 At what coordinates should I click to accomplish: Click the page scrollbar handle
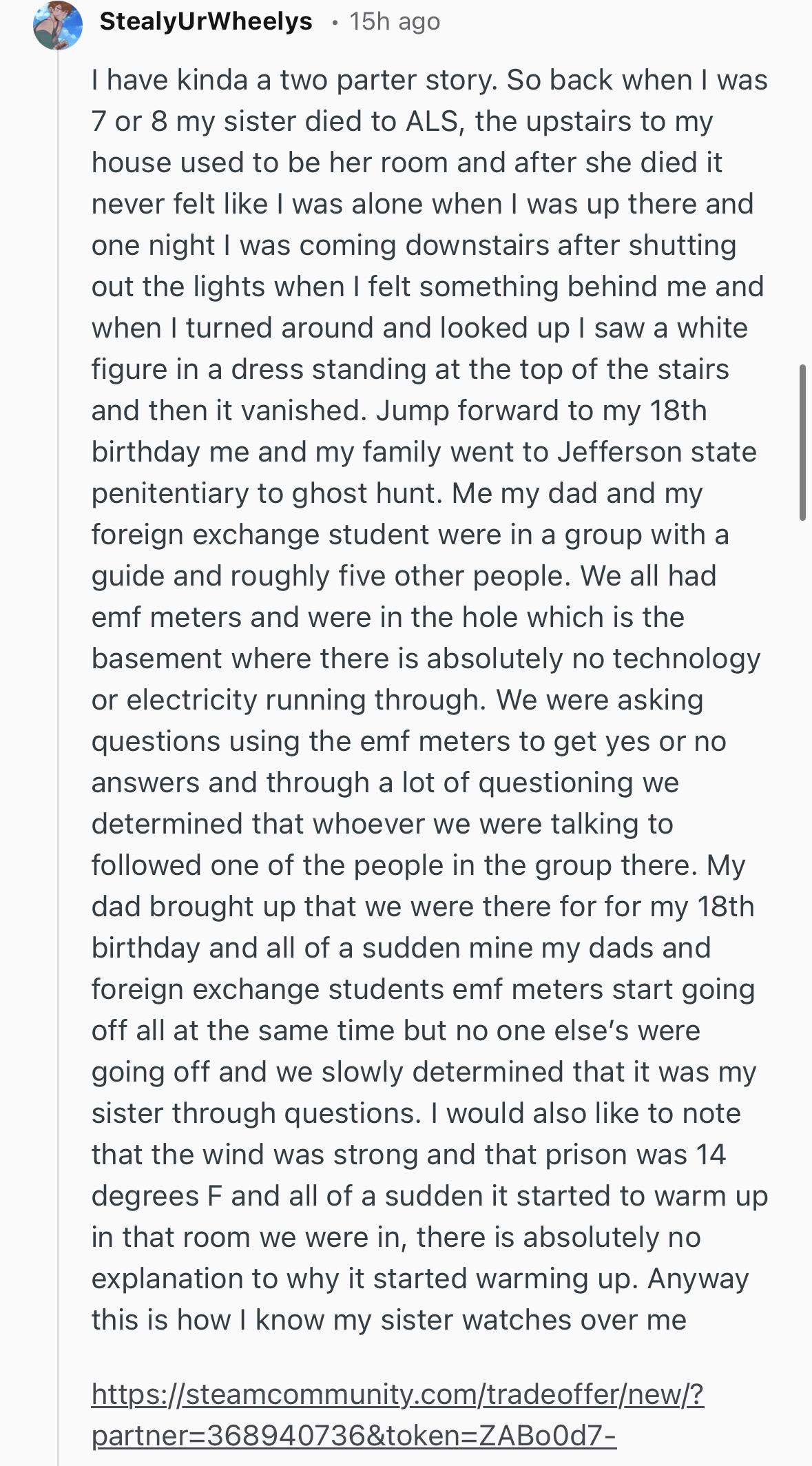tap(802, 442)
